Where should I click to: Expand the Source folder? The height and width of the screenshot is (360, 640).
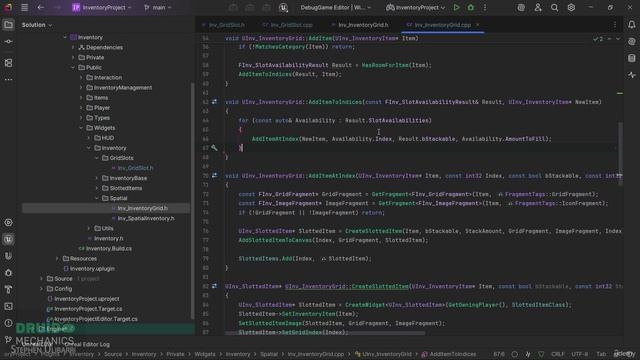pos(41,279)
